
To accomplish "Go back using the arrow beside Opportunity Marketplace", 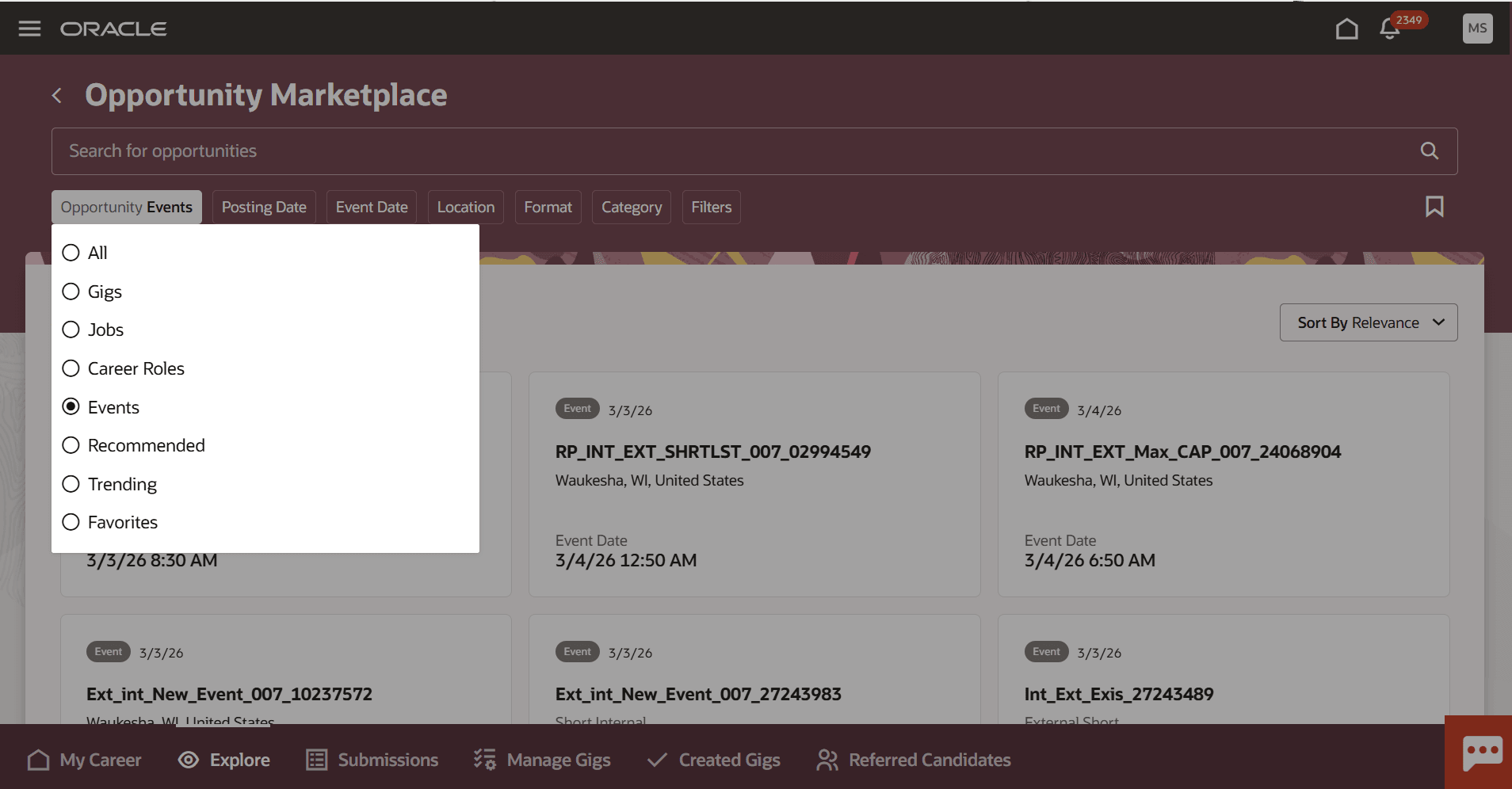I will point(57,96).
